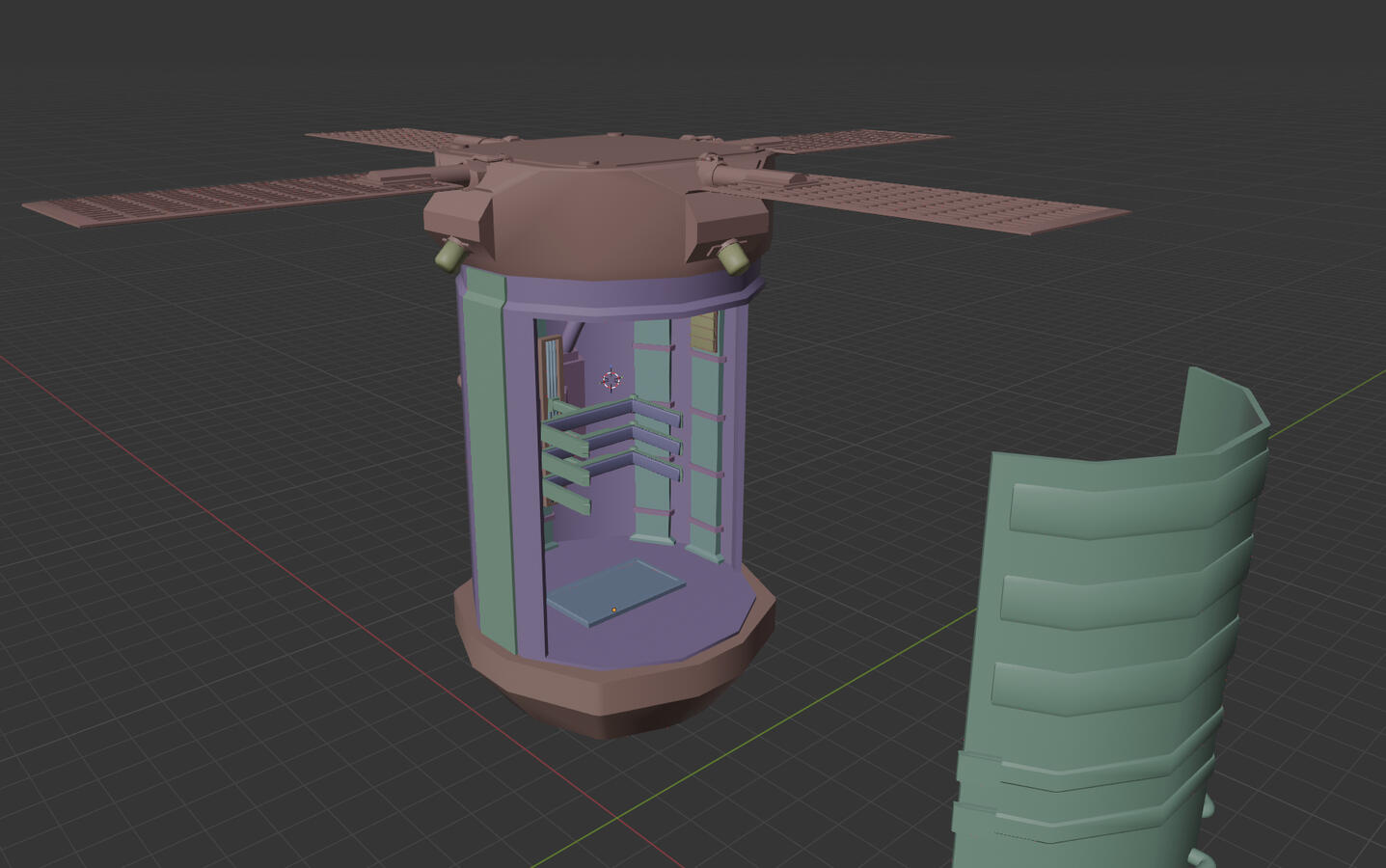This screenshot has height=868, width=1386.
Task: Select the right olive thruster nozzle
Action: tap(733, 256)
